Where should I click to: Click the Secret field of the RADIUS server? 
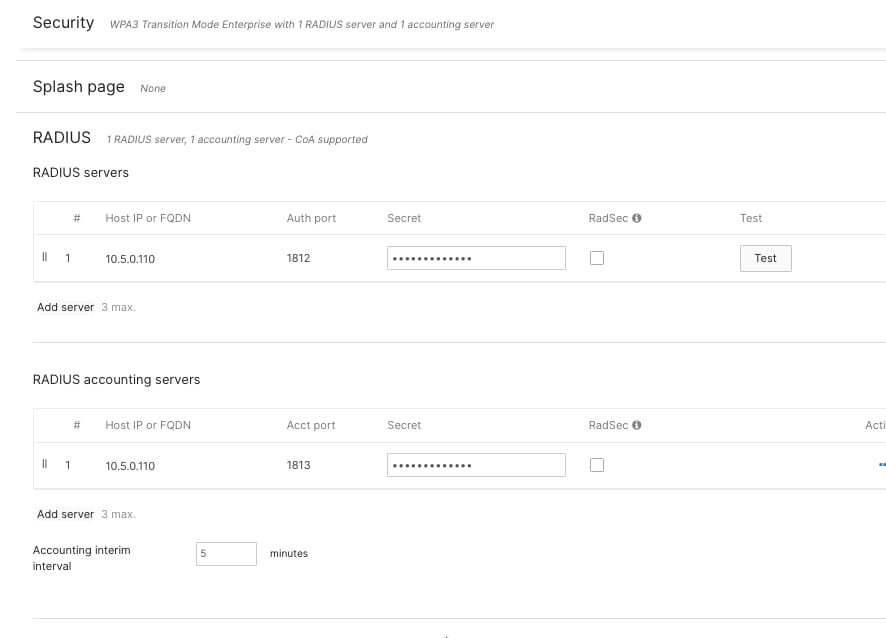coord(476,257)
